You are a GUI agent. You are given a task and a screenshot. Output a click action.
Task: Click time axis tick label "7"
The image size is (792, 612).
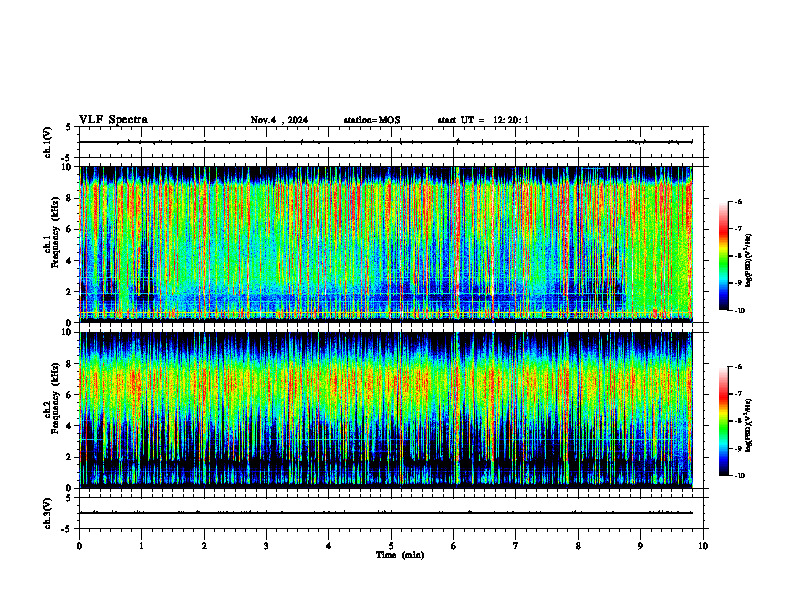(x=516, y=546)
